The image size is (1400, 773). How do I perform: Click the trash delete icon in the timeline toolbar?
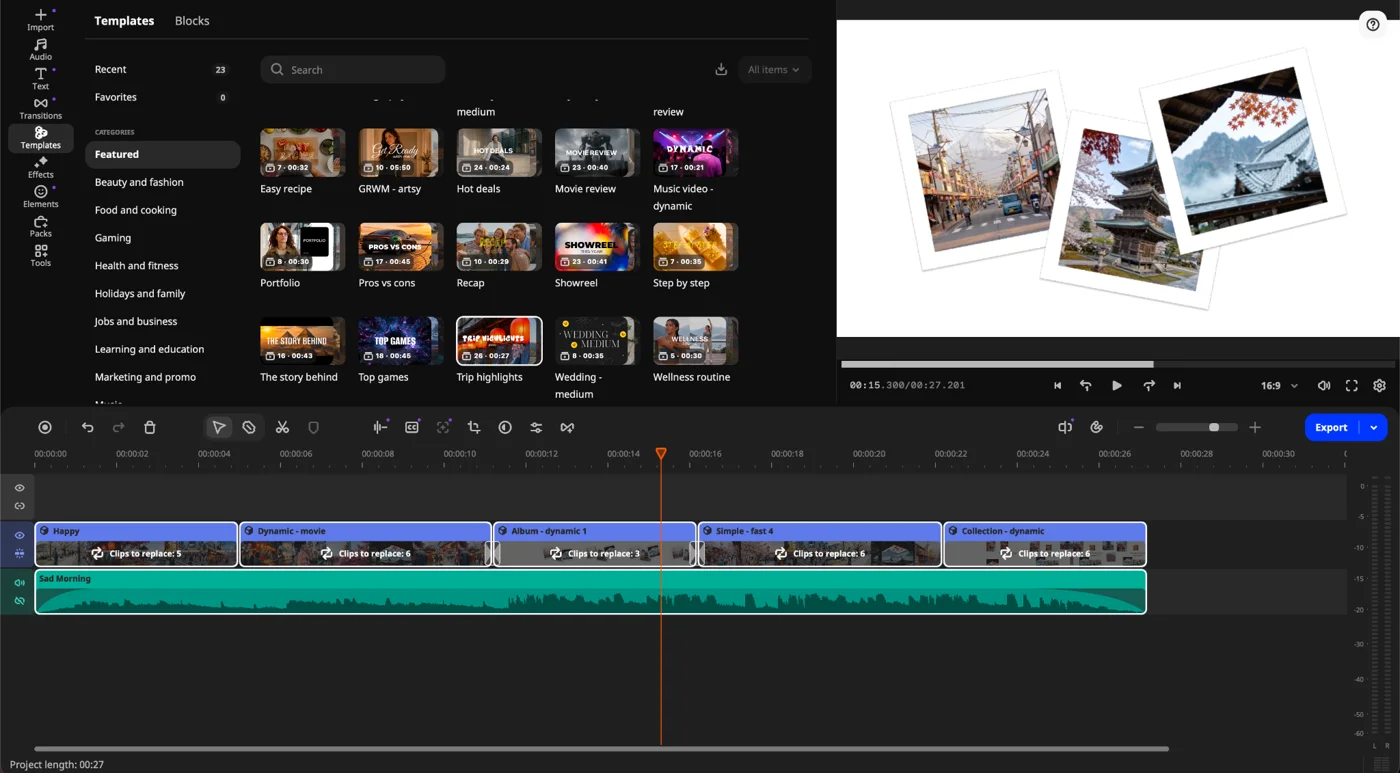coord(150,428)
